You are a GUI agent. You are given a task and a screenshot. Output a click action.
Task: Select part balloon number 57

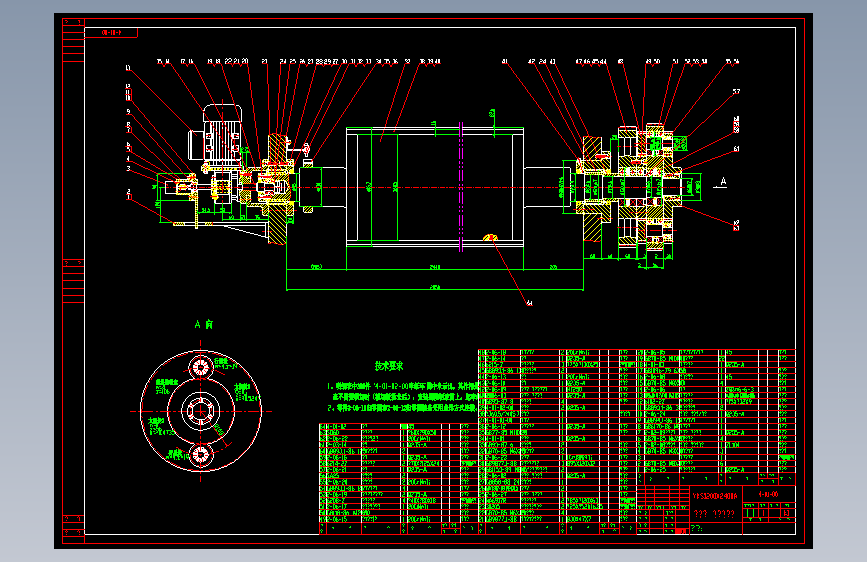(736, 91)
